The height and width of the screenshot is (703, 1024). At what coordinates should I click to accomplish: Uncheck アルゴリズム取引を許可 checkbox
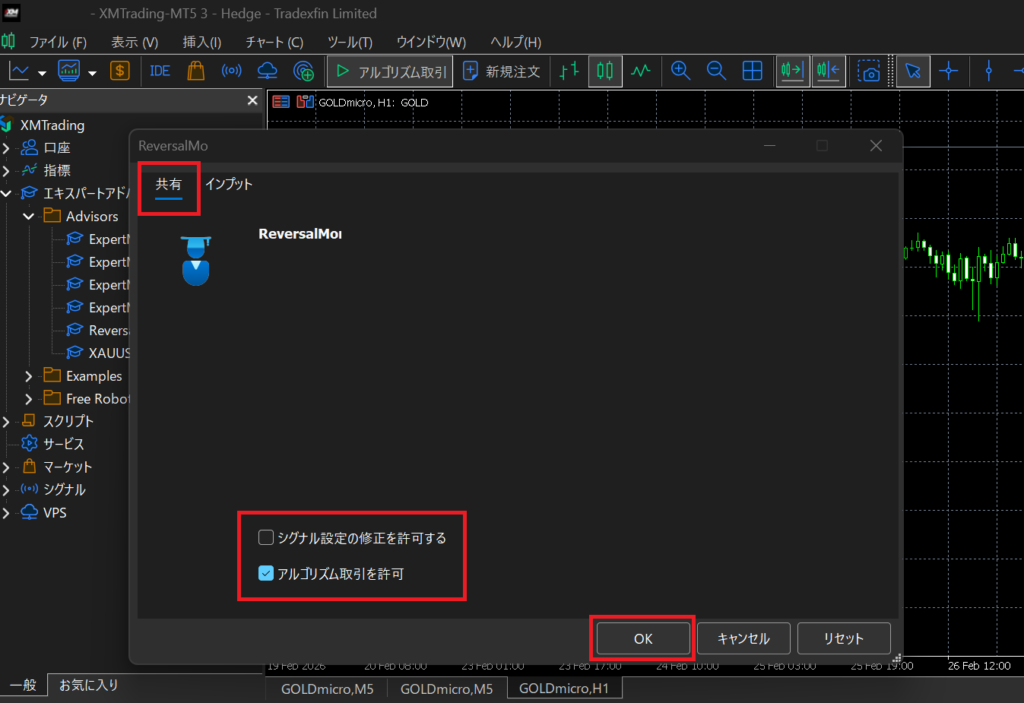(266, 574)
